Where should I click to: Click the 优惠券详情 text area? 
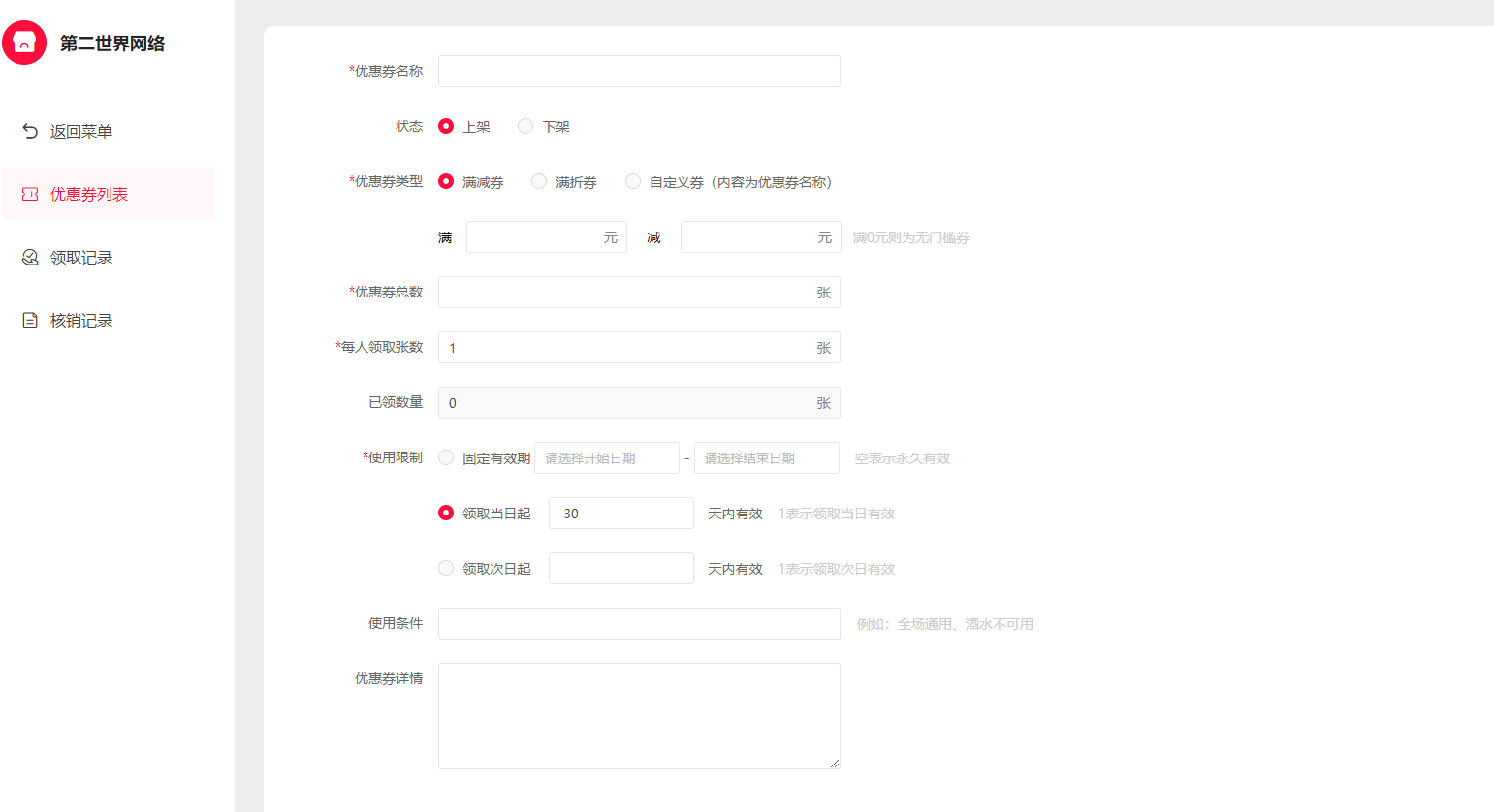639,715
